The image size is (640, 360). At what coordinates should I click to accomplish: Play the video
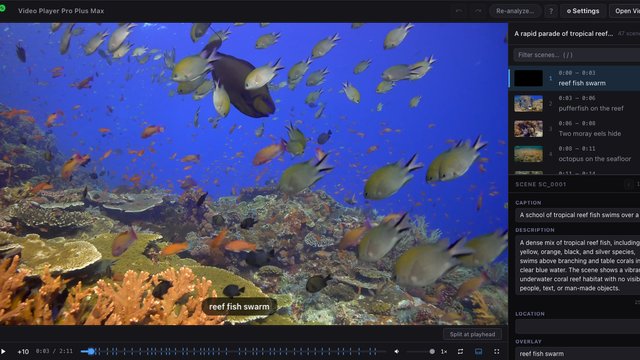pyautogui.click(x=3, y=351)
